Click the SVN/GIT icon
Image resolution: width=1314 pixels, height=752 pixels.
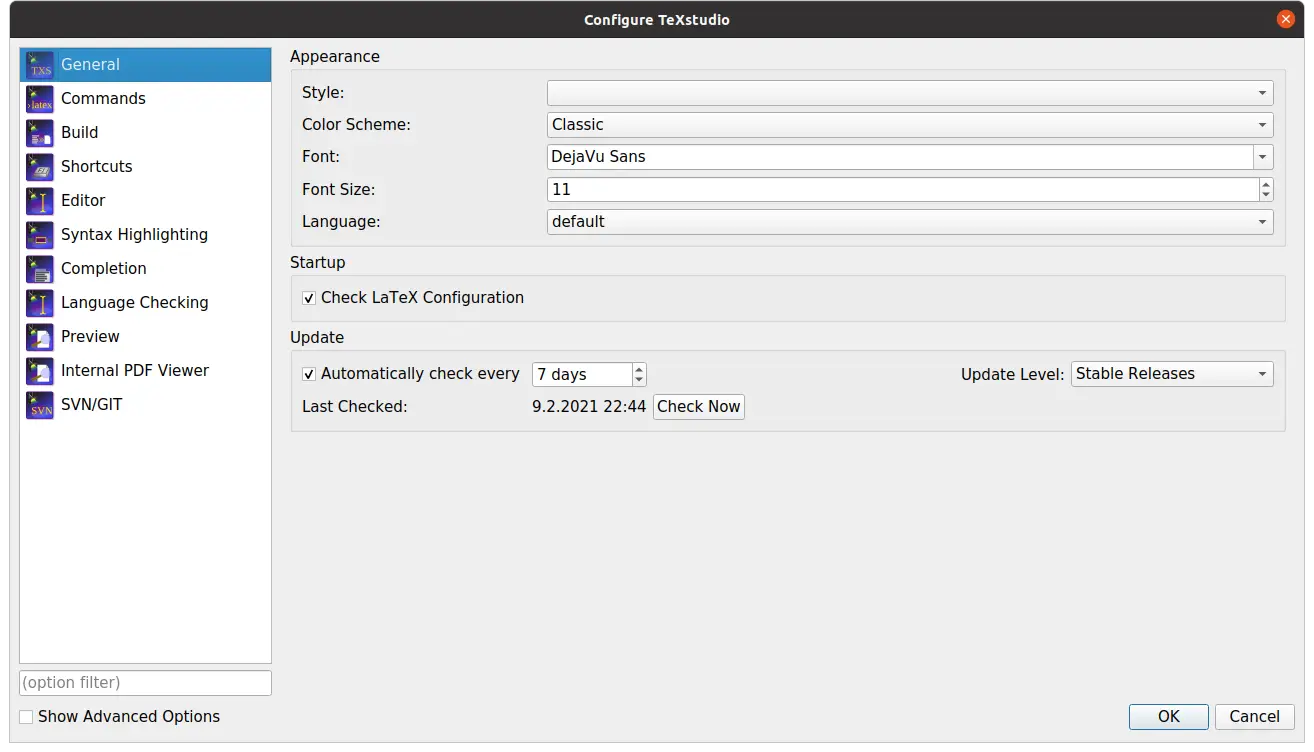coord(40,405)
